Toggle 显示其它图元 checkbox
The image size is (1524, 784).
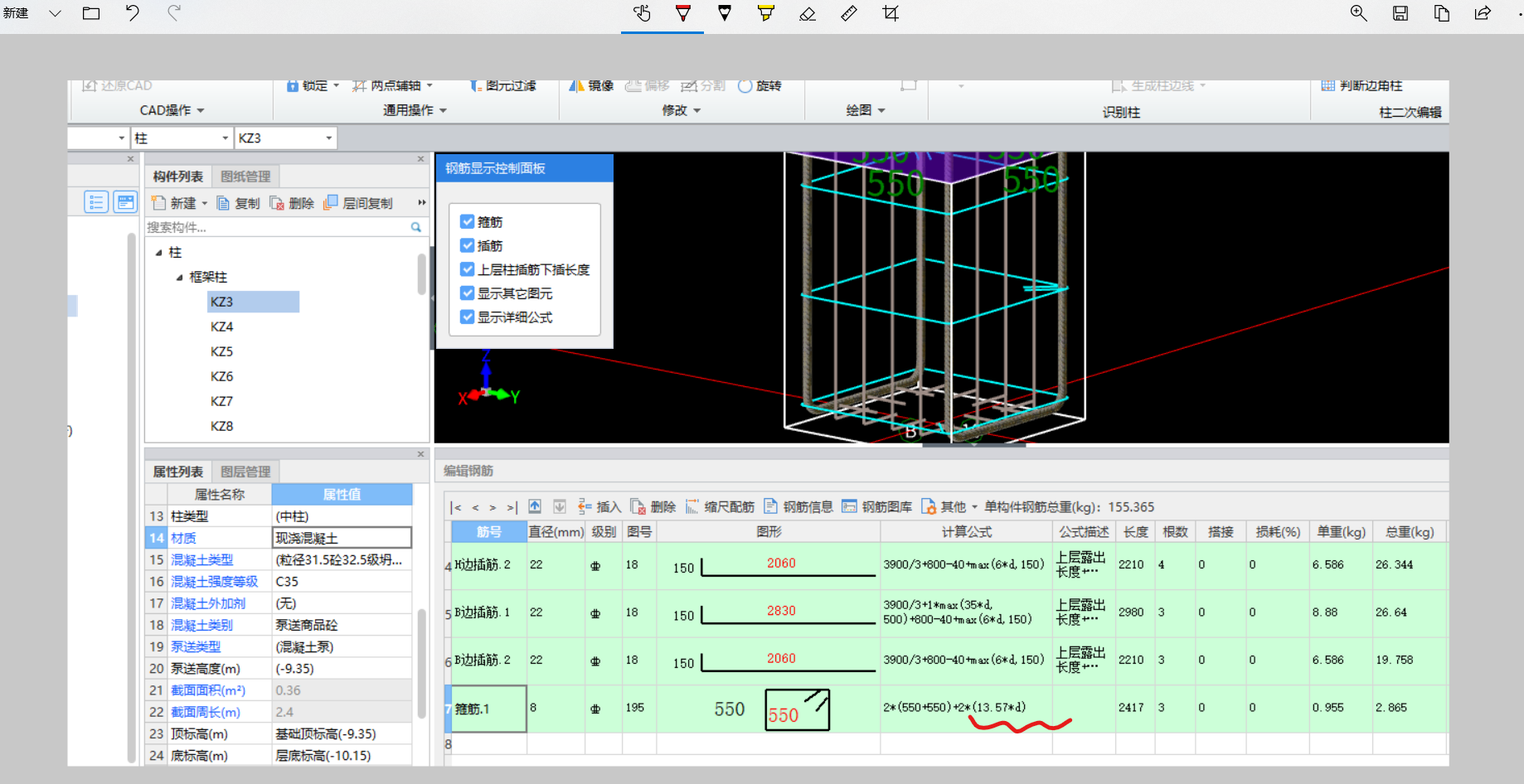(x=468, y=293)
